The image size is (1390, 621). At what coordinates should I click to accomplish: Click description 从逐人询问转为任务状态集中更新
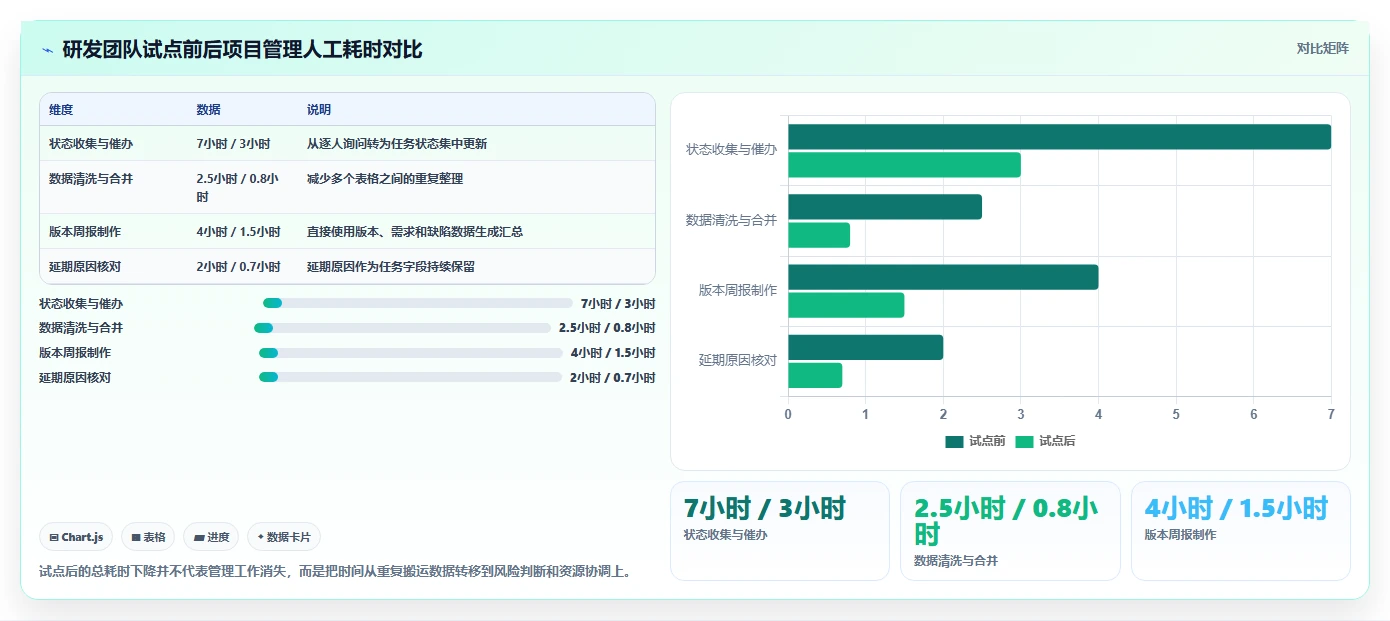click(x=397, y=144)
